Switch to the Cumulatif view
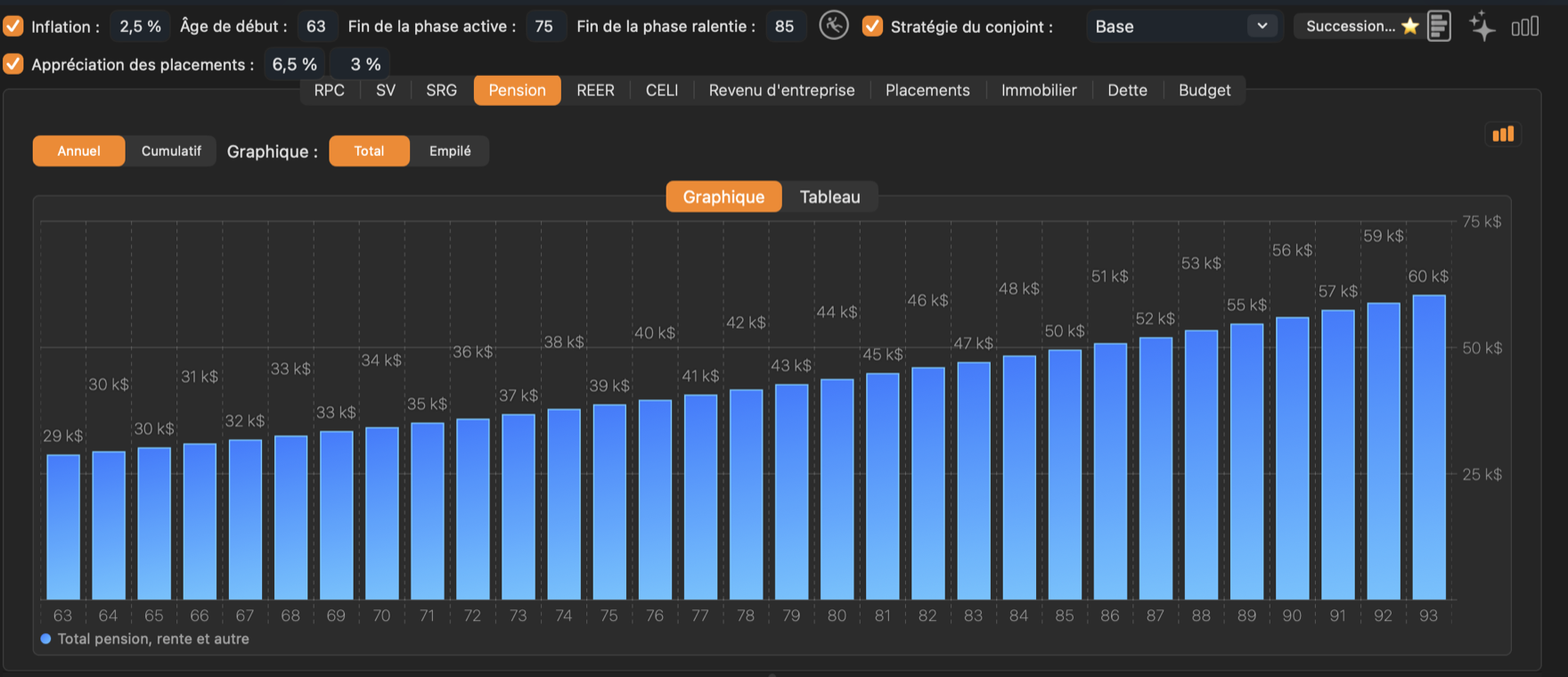This screenshot has height=677, width=1568. click(171, 151)
